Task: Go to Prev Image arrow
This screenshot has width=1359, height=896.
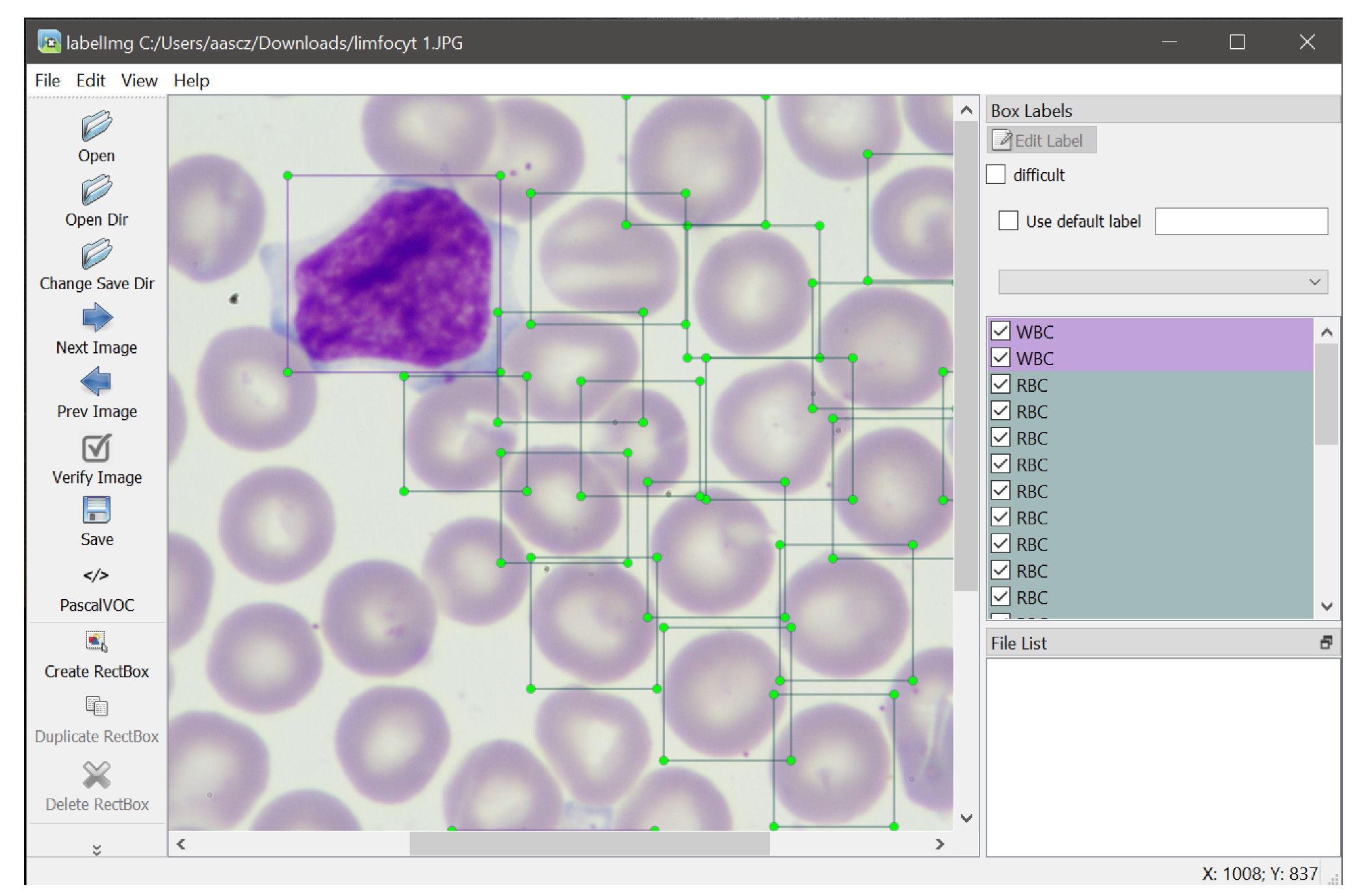Action: click(x=96, y=381)
